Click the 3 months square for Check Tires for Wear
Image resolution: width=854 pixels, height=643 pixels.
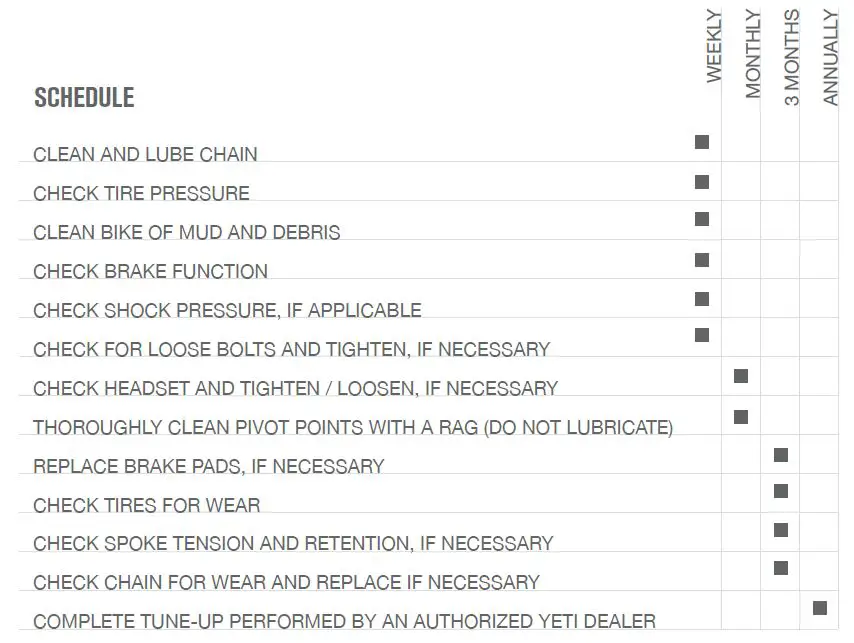pos(781,491)
